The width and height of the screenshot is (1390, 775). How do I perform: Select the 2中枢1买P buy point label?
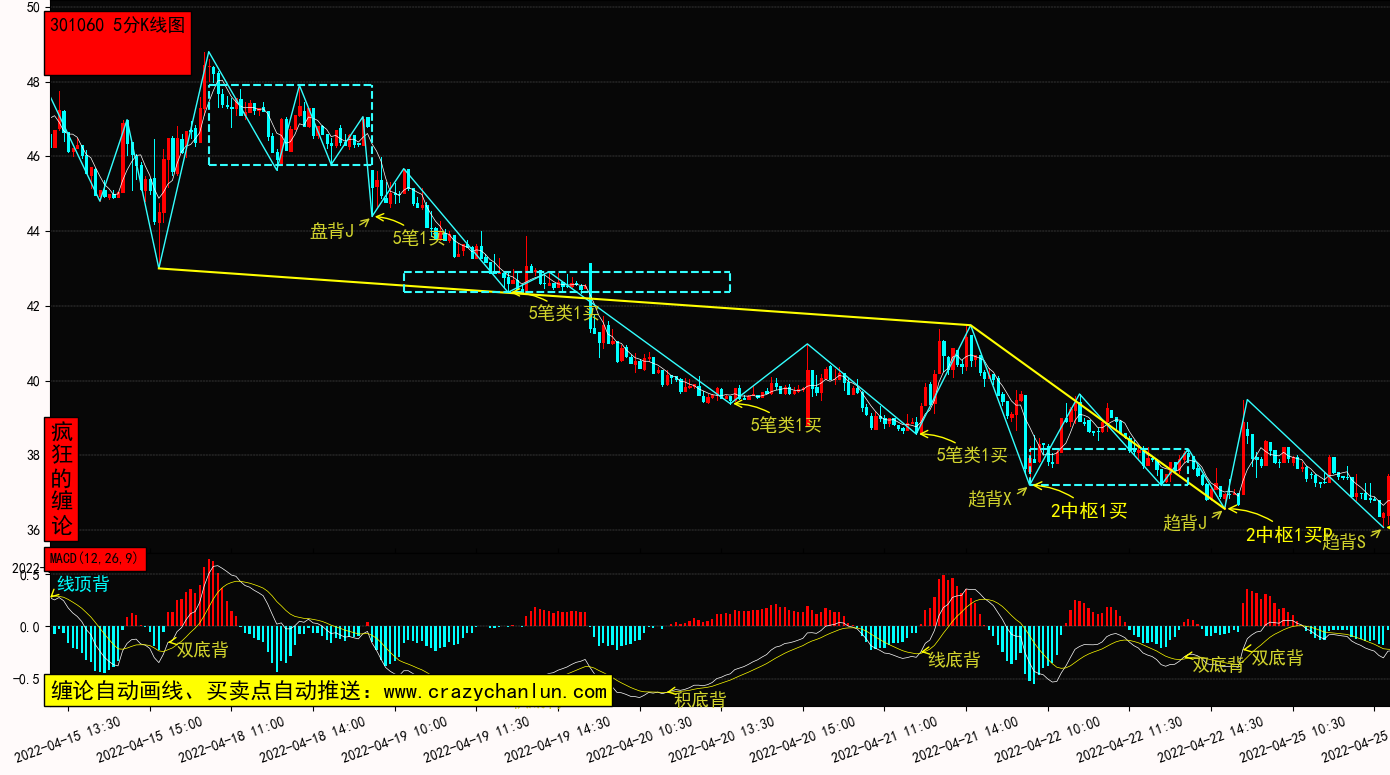pos(1289,535)
